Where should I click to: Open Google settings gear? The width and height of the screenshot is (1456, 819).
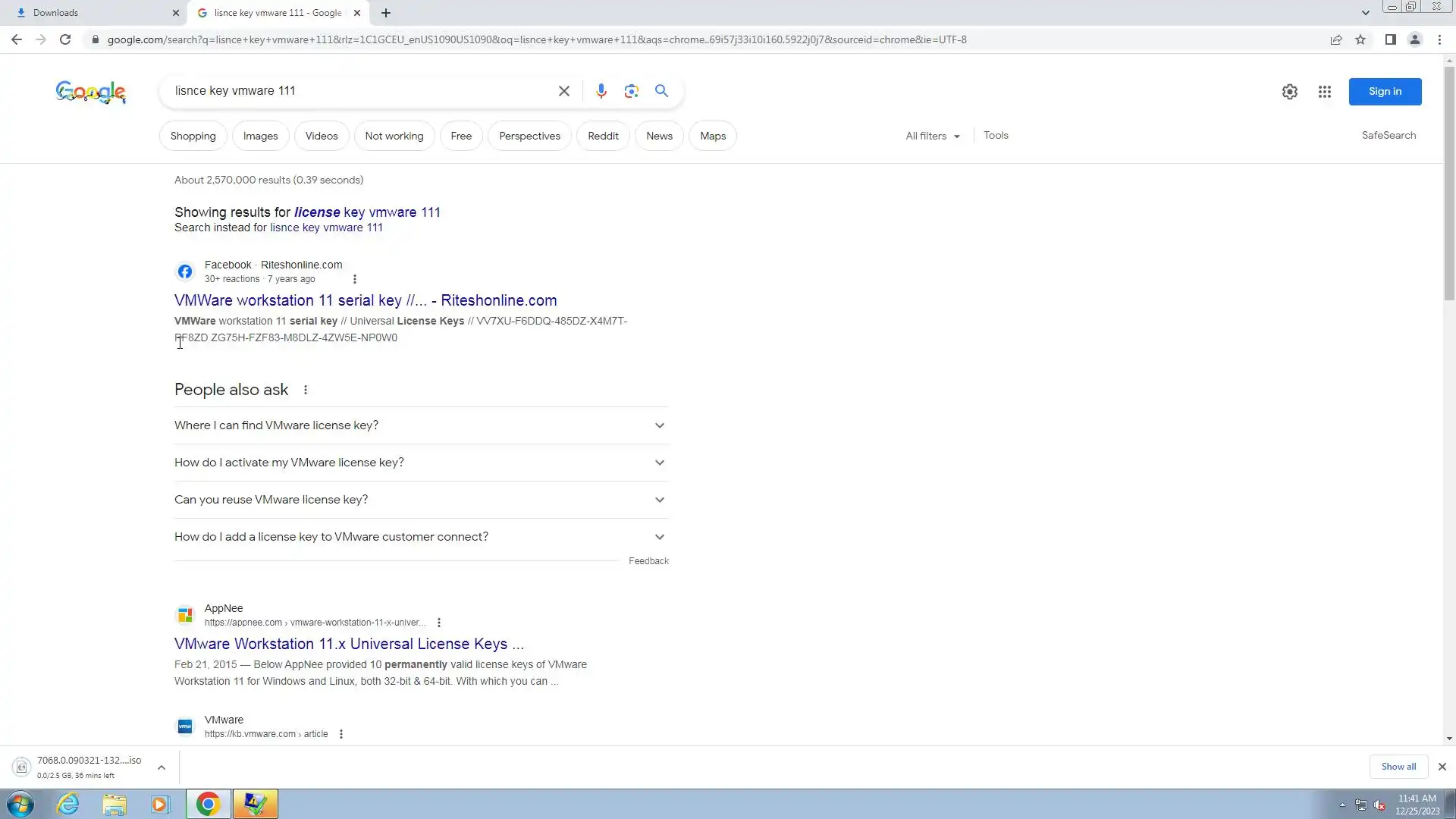(1289, 92)
